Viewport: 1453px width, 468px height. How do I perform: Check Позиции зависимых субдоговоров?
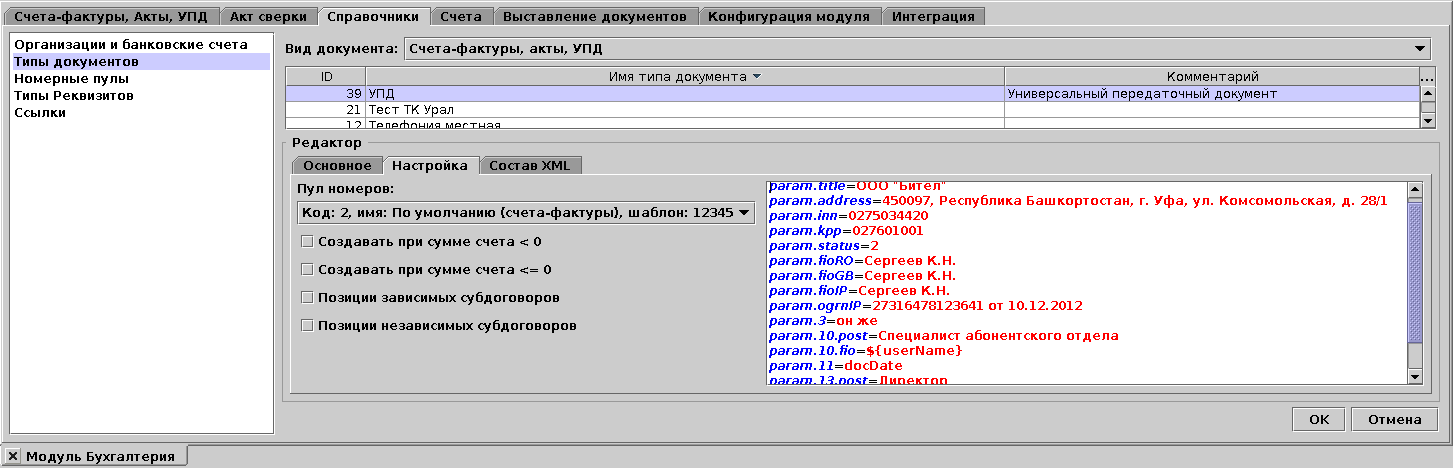(x=308, y=297)
